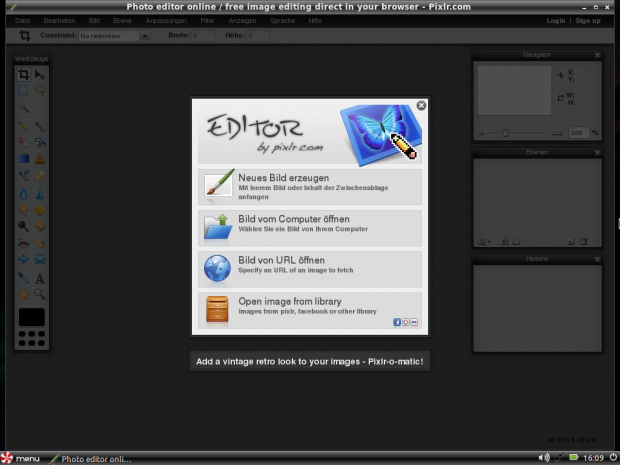Click the Login link
The width and height of the screenshot is (620, 465).
tap(556, 20)
